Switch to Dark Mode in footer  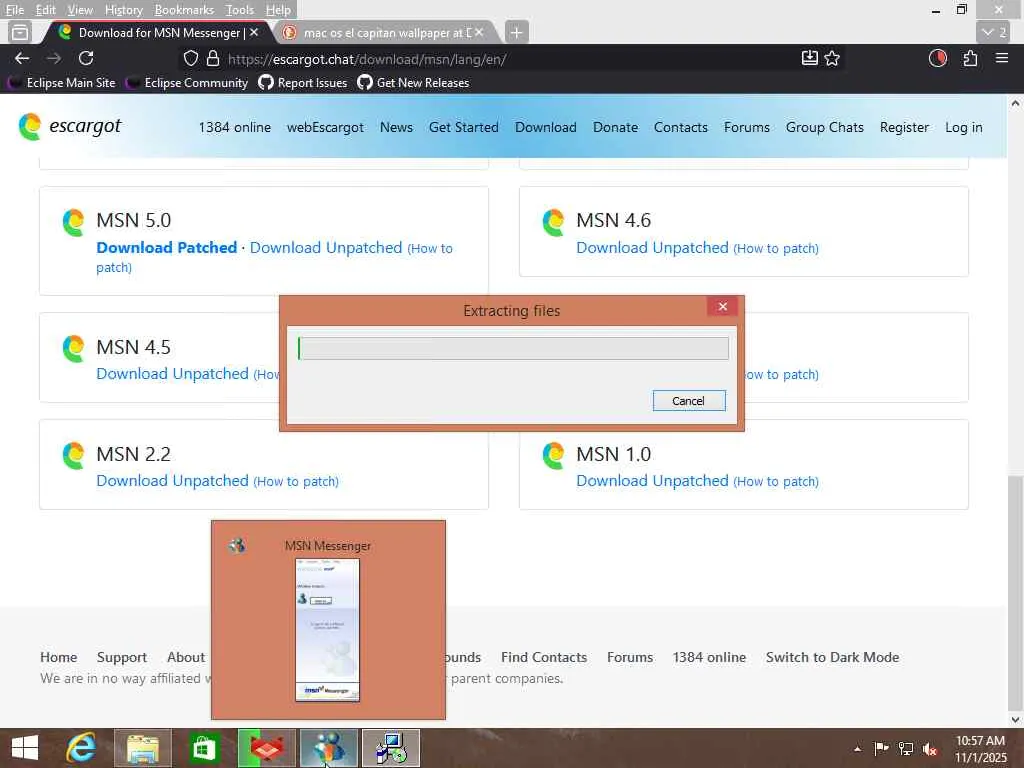tap(832, 657)
